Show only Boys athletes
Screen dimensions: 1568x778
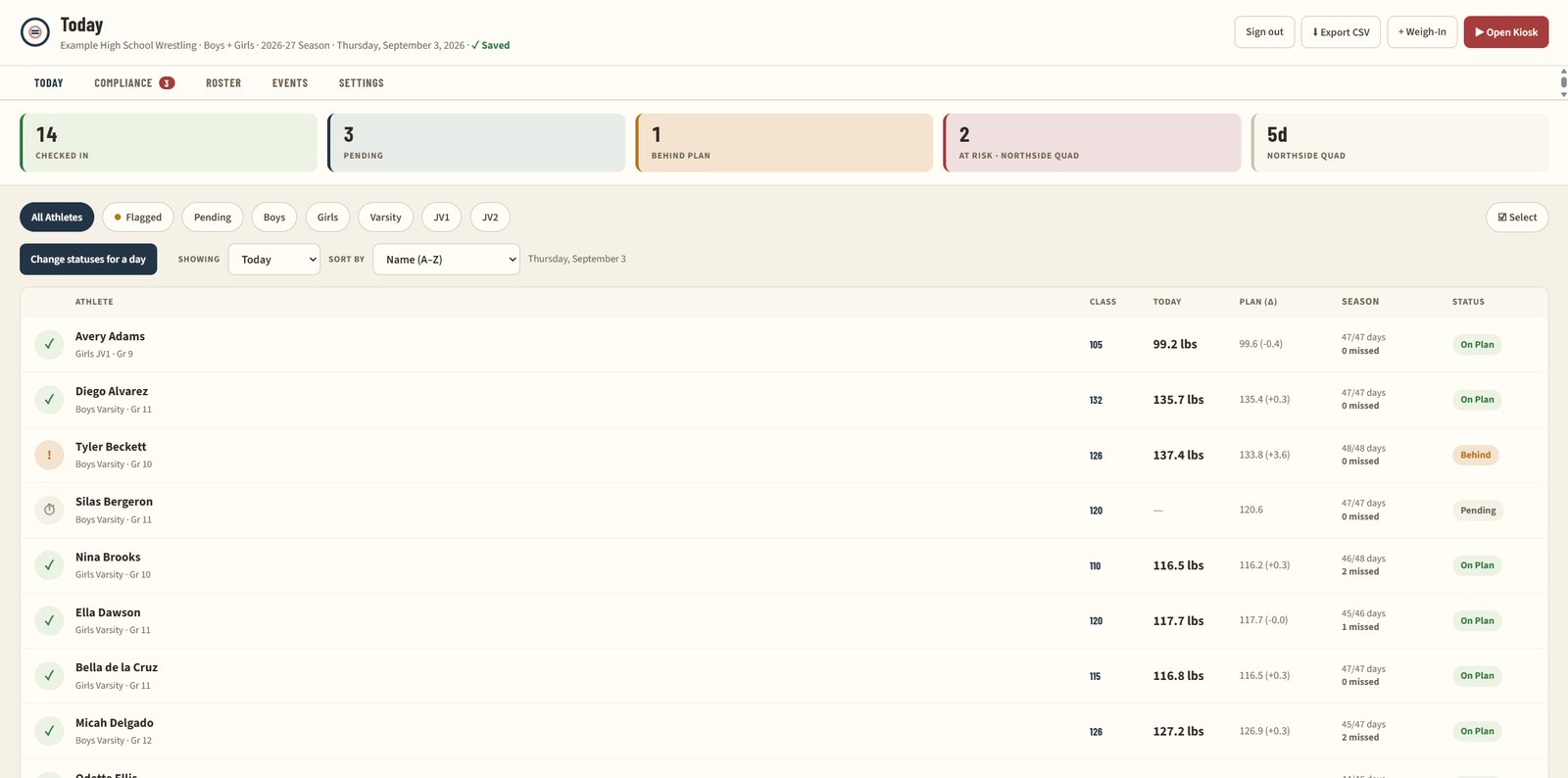pos(274,218)
